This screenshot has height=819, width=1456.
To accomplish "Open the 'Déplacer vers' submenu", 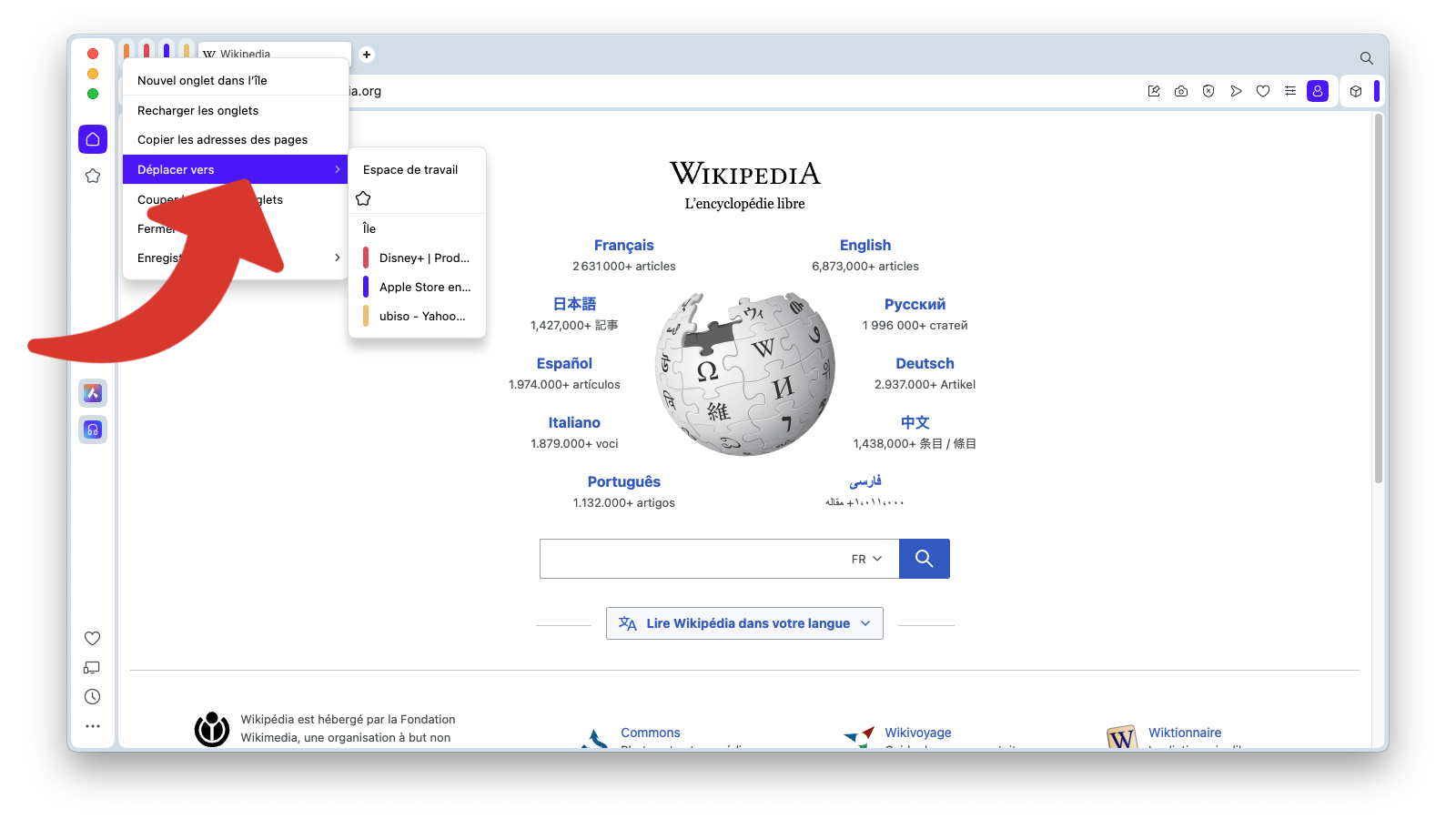I will (236, 169).
